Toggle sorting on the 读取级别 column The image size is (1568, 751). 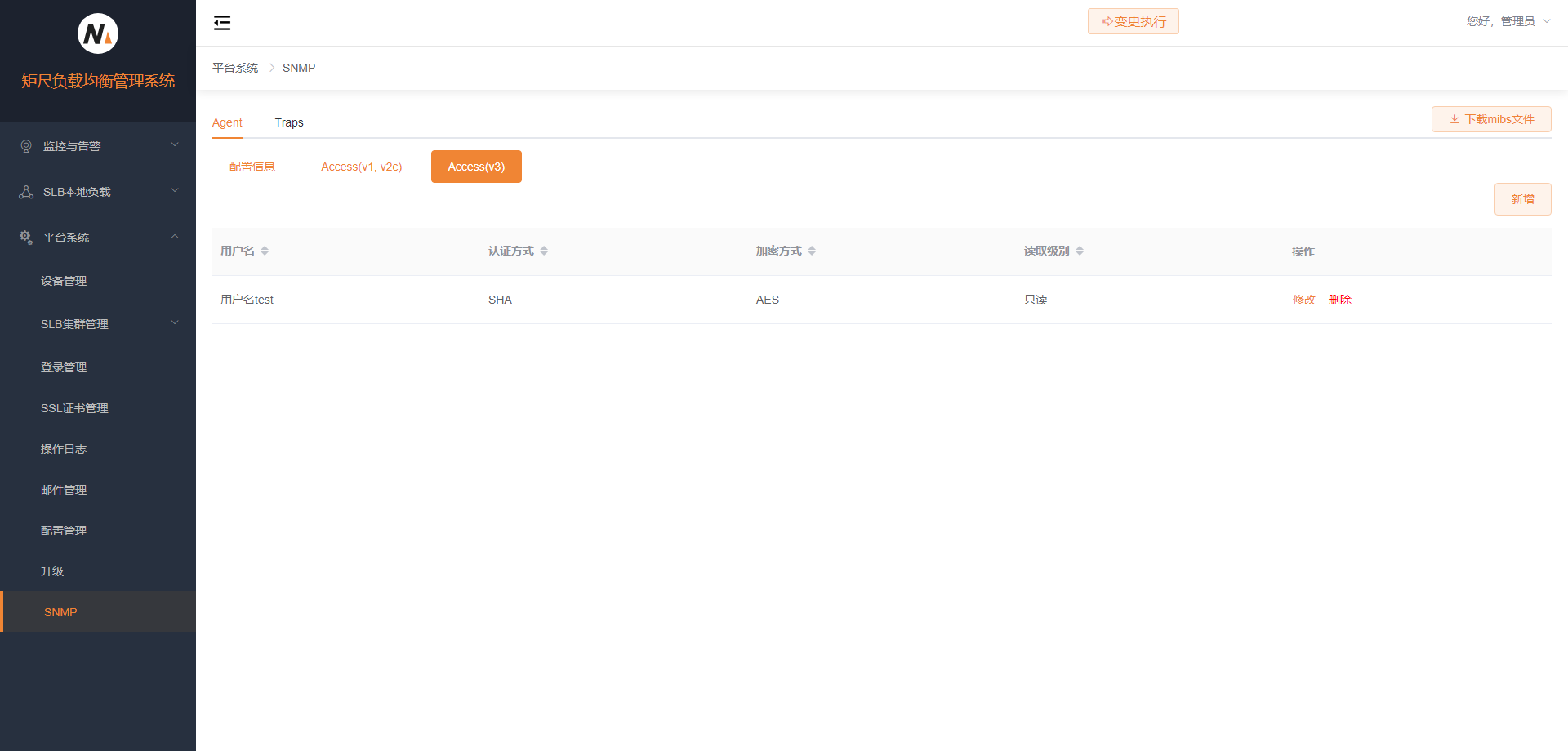click(1080, 251)
